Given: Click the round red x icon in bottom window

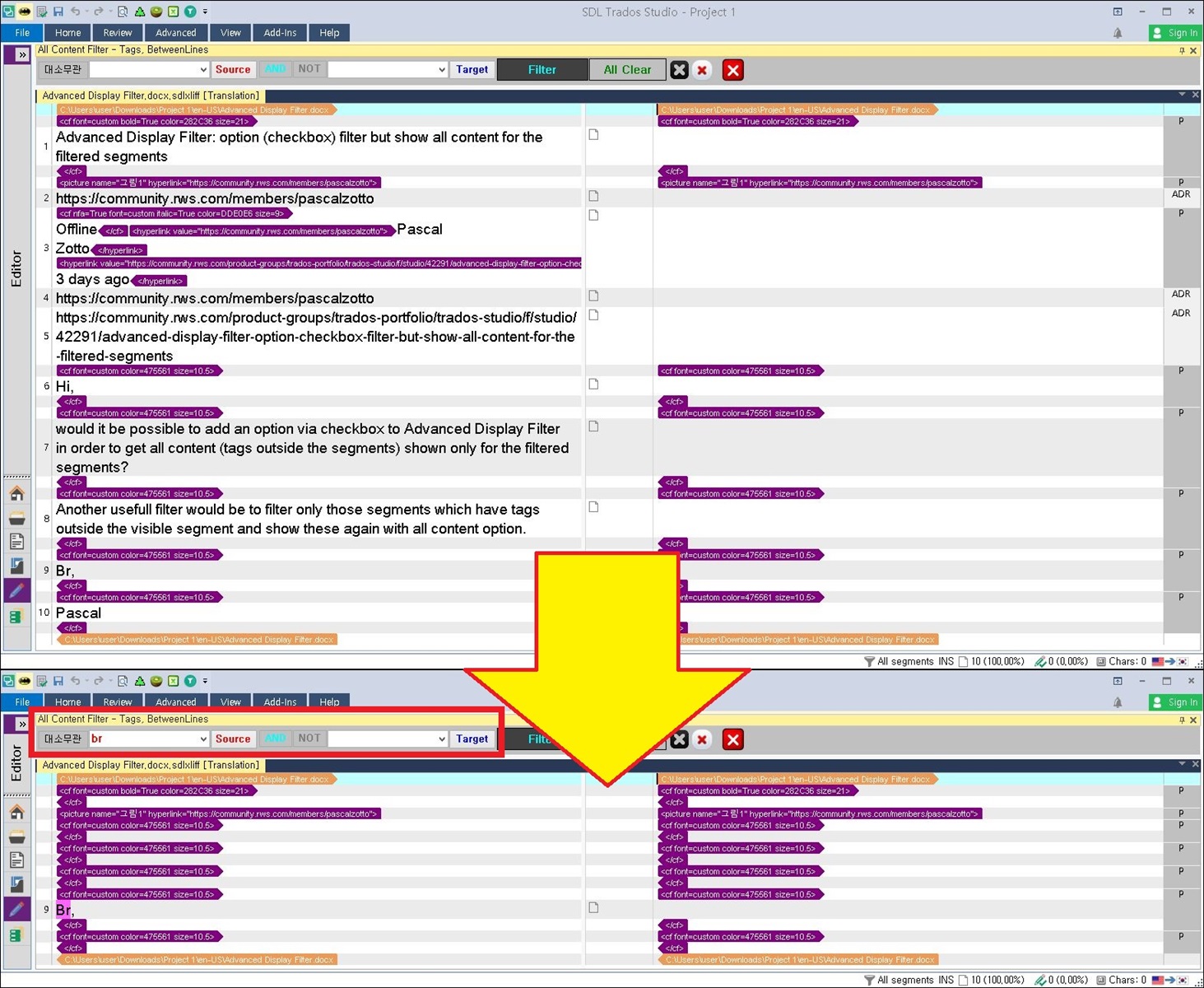Looking at the screenshot, I should (702, 739).
